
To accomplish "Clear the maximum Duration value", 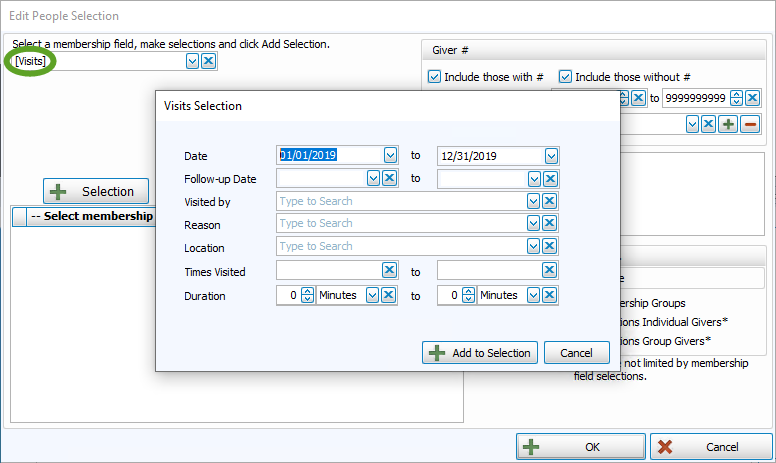I will tap(550, 295).
